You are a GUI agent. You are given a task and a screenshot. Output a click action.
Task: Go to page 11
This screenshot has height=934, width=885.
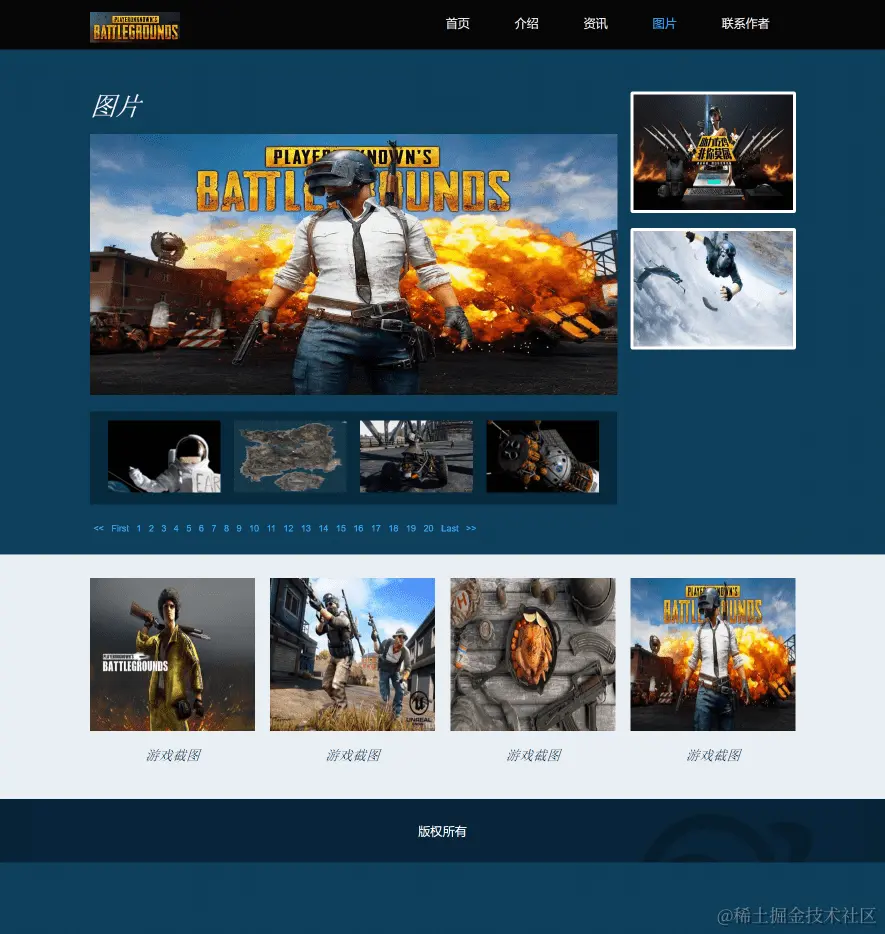click(271, 528)
